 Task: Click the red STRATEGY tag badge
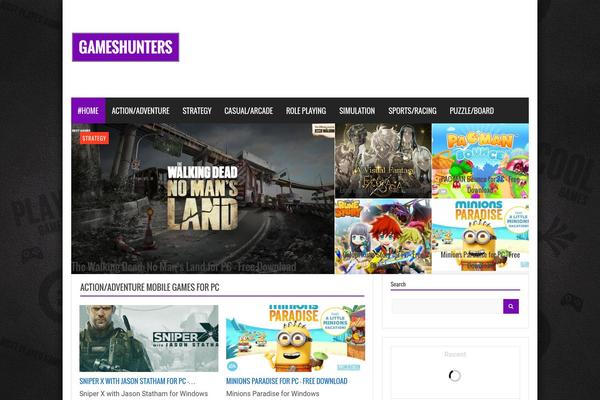tap(94, 138)
